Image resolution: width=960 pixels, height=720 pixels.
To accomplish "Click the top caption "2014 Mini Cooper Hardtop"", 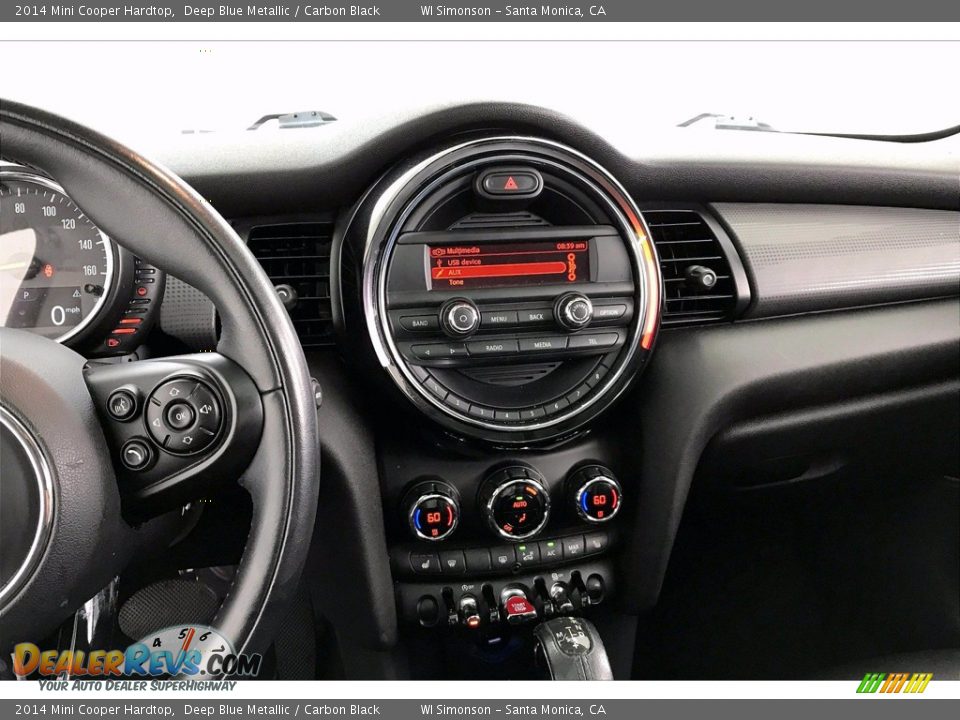I will coord(93,10).
